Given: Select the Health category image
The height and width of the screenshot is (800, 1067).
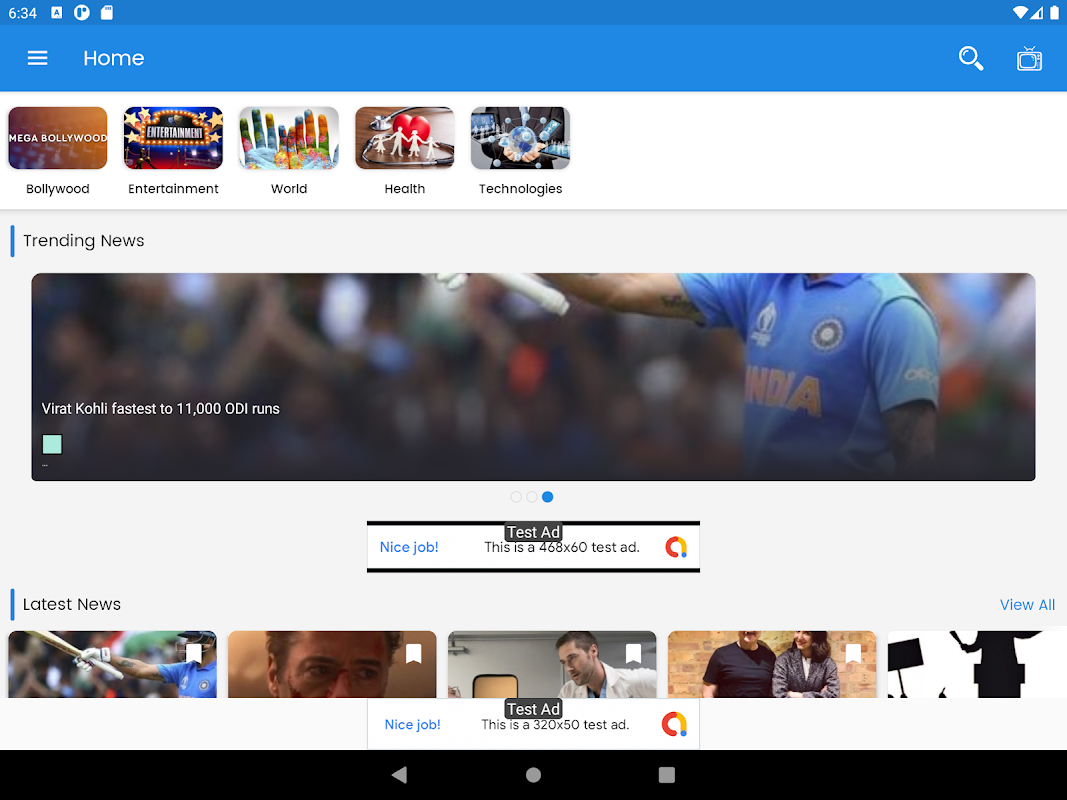Looking at the screenshot, I should coord(405,138).
